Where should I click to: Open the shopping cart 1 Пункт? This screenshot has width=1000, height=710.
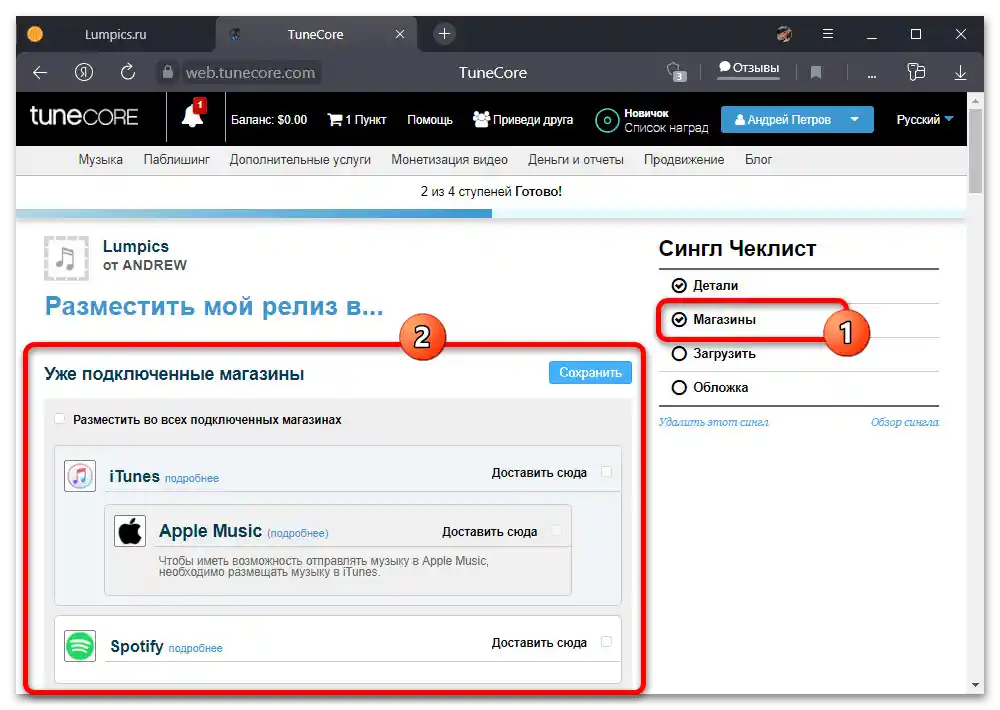point(357,119)
